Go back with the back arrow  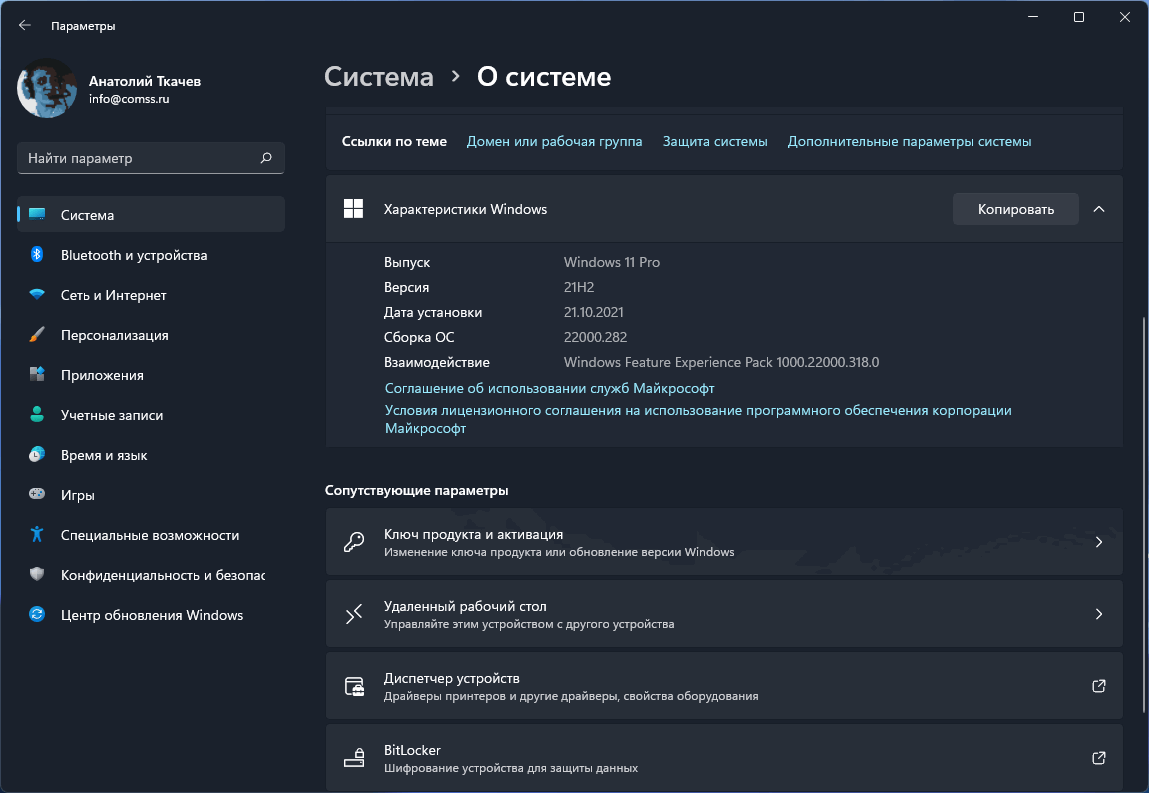pos(25,26)
